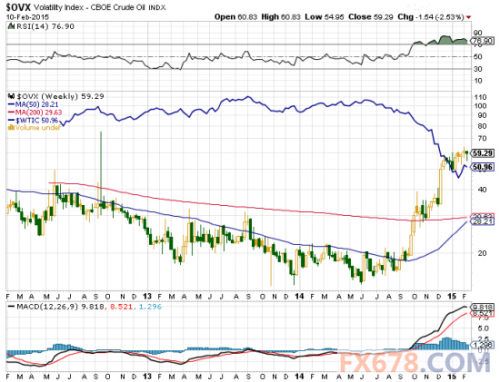
Task: Click the red down arrow beside Chg
Action: [469, 17]
